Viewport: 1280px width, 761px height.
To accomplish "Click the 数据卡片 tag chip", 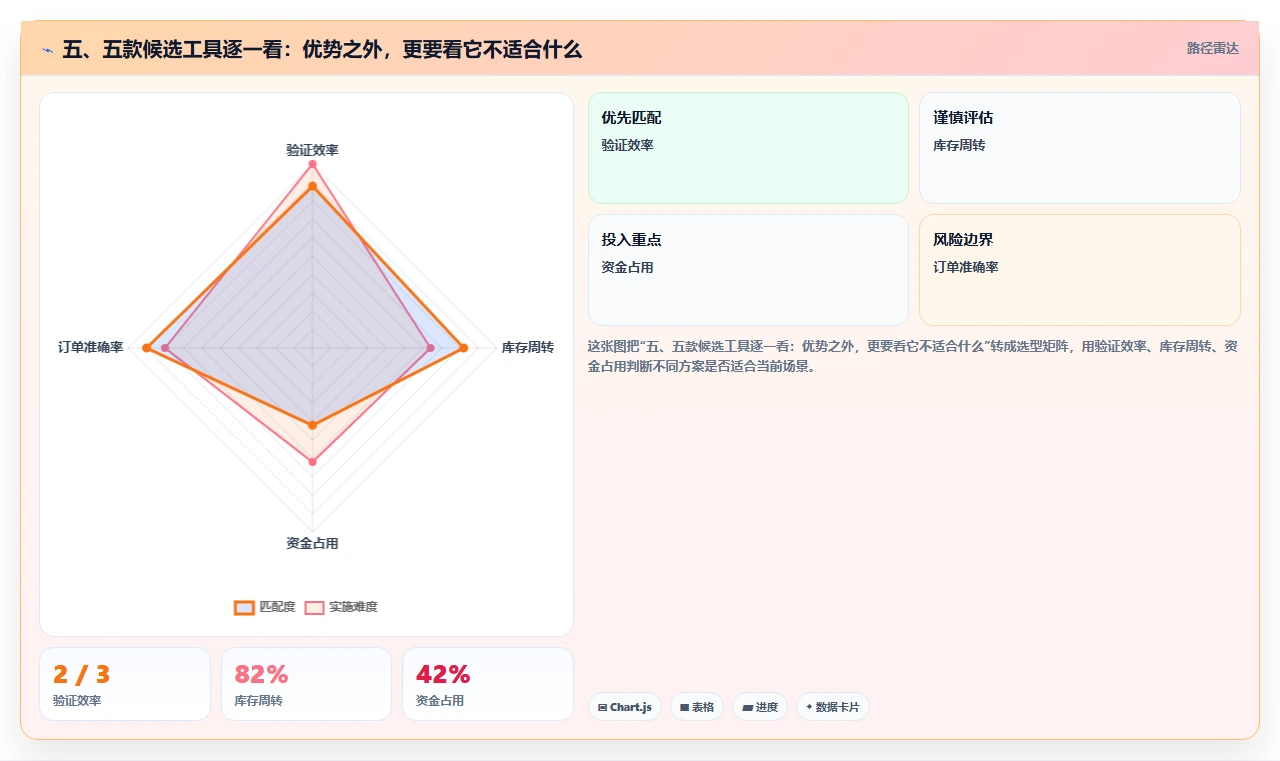I will (x=833, y=707).
